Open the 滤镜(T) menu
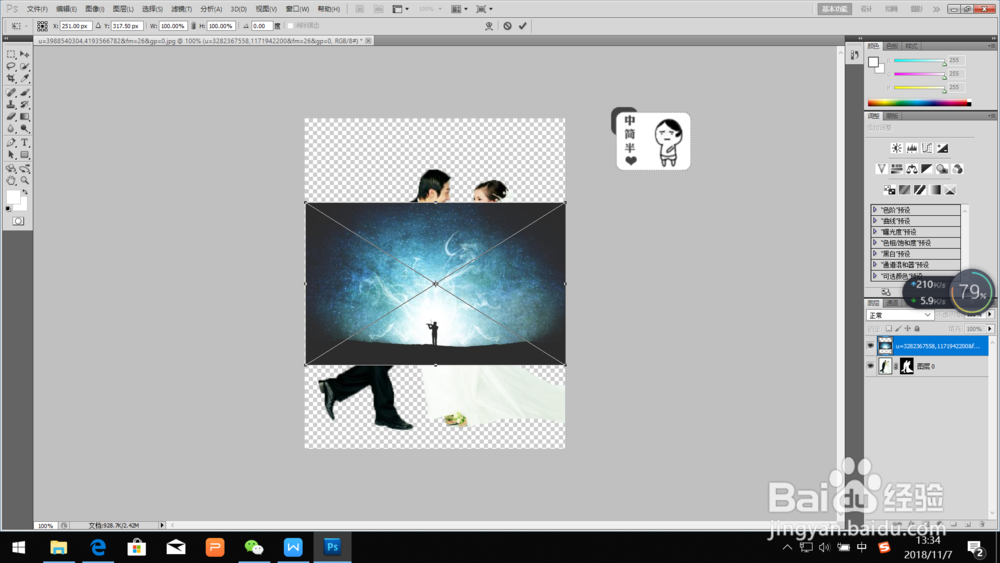 click(181, 9)
